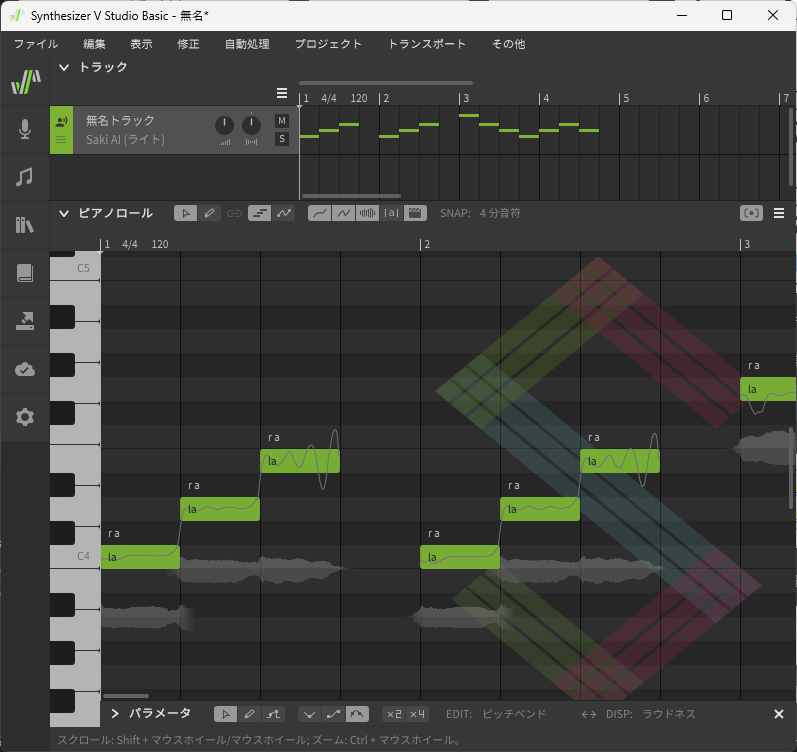Open the music note panel in sidebar

pyautogui.click(x=25, y=177)
